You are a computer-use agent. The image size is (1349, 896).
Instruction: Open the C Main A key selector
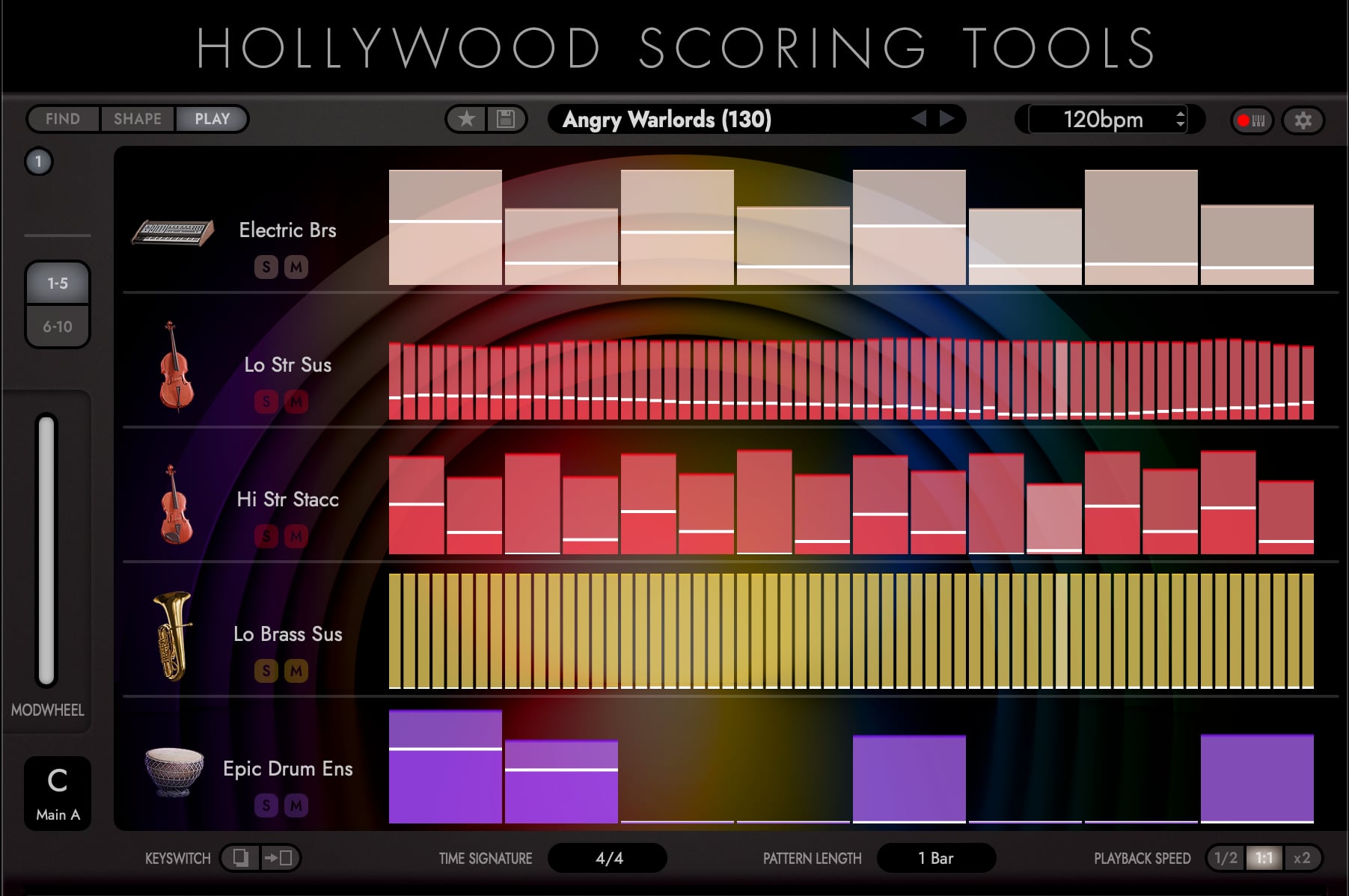coord(58,794)
